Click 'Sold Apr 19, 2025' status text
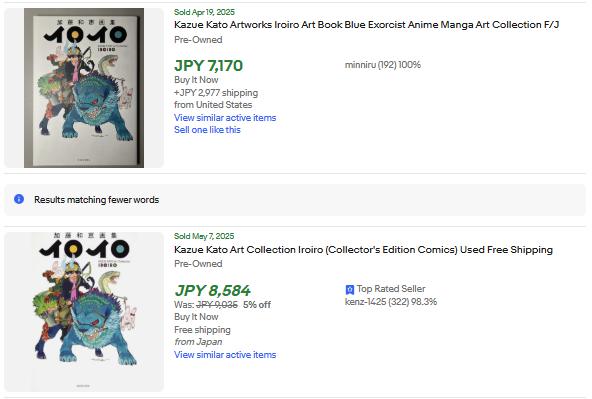Viewport: 592px width, 399px height. [x=204, y=12]
